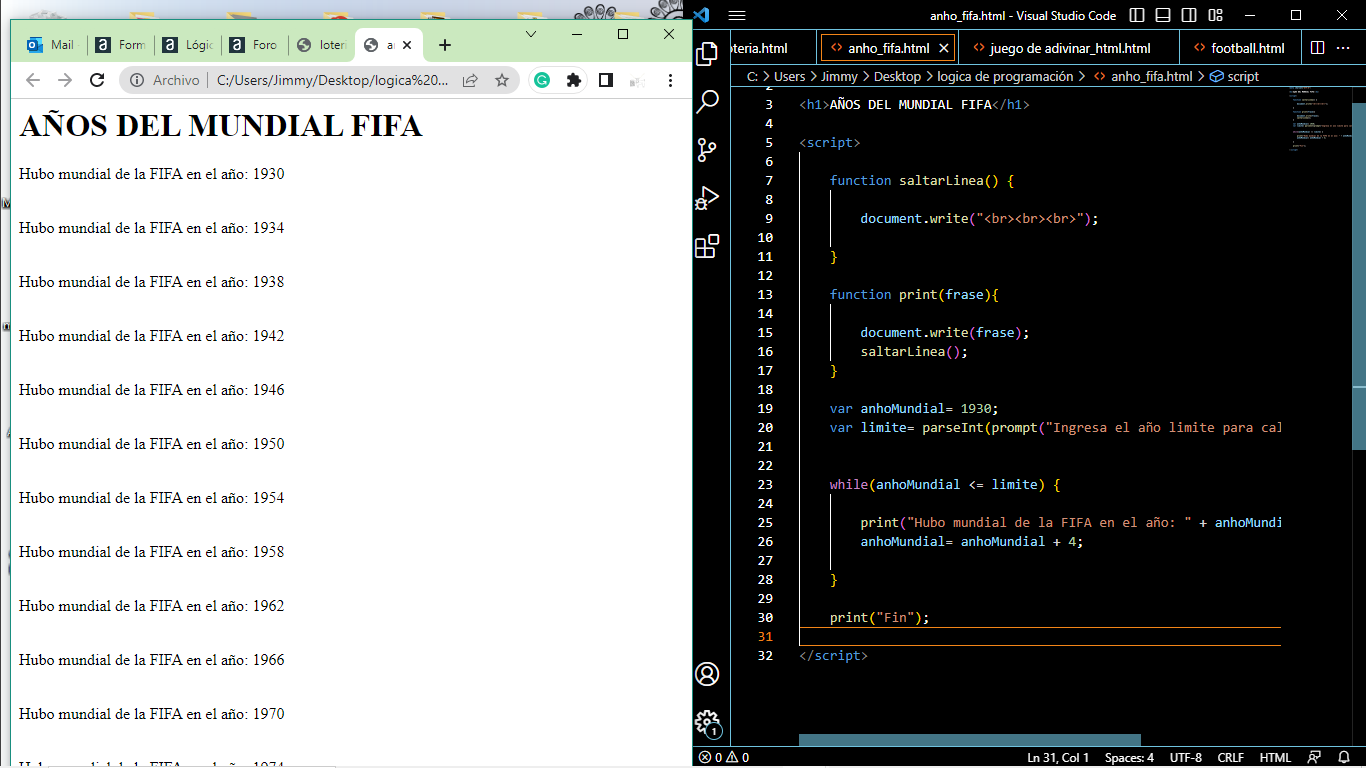Open the VS Code hamburger application menu
Image resolution: width=1366 pixels, height=768 pixels.
(x=737, y=15)
